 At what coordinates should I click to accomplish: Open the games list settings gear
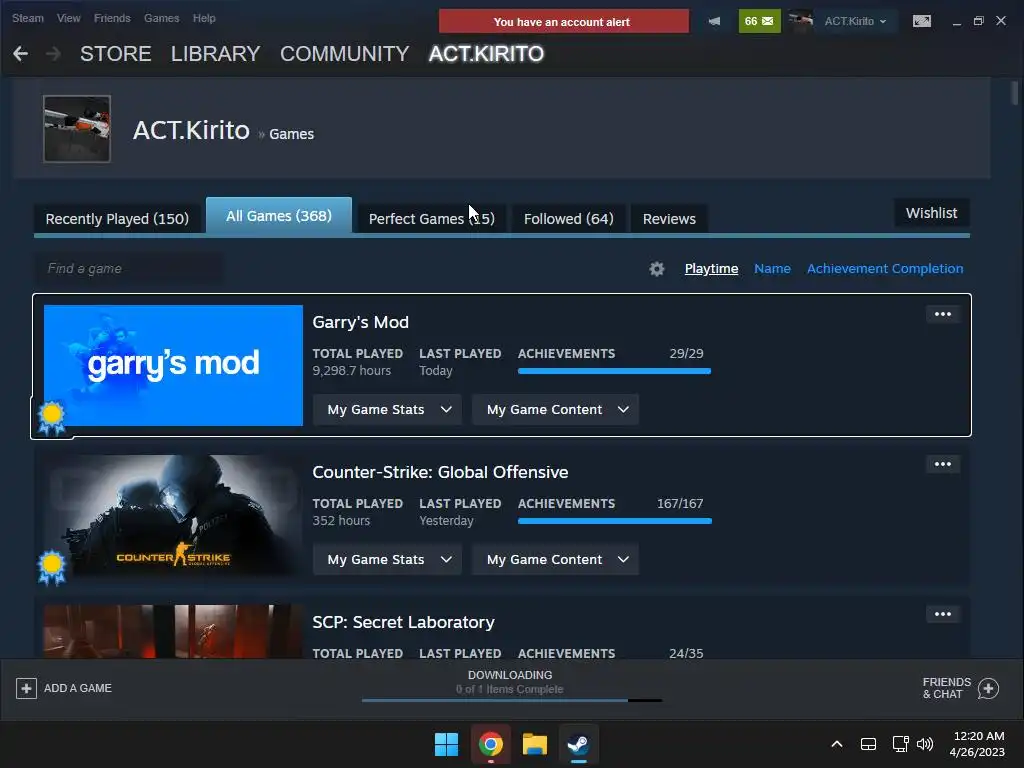(x=656, y=268)
